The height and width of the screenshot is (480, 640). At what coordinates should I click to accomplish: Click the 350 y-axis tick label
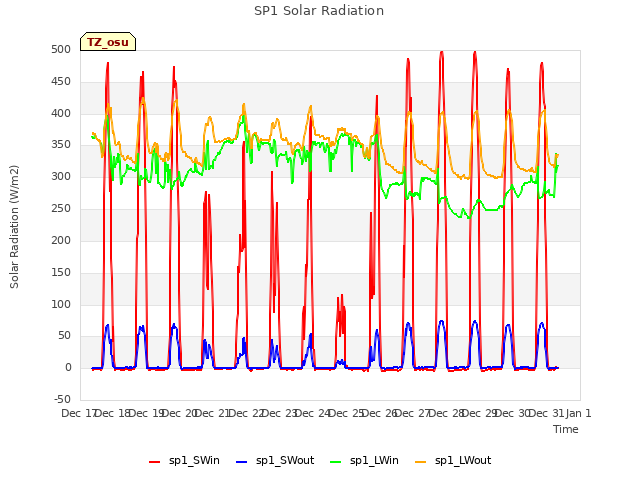pyautogui.click(x=61, y=144)
